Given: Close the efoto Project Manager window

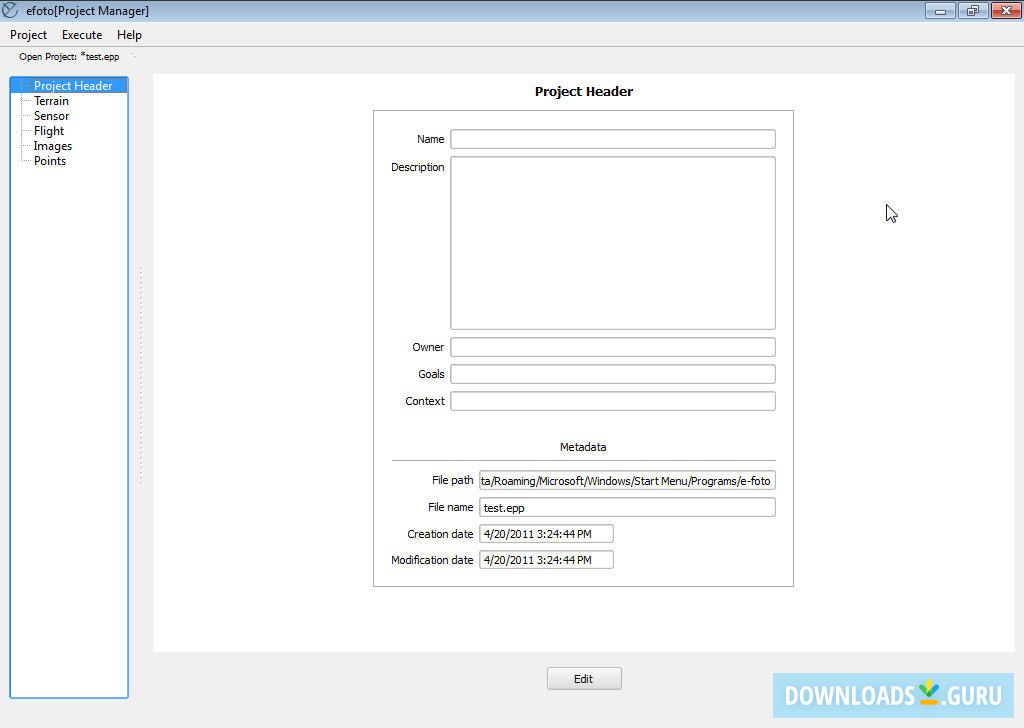Looking at the screenshot, I should [x=1006, y=10].
